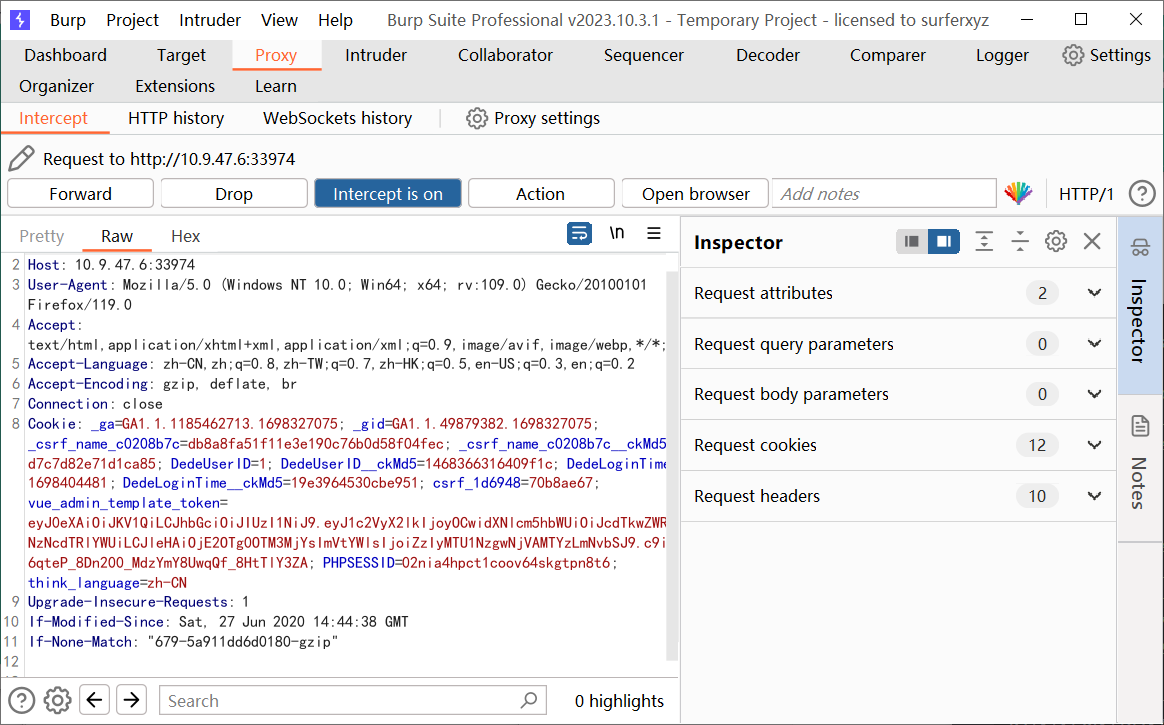Open the WebSockets history sub-tab
Image resolution: width=1164 pixels, height=725 pixels.
337,118
